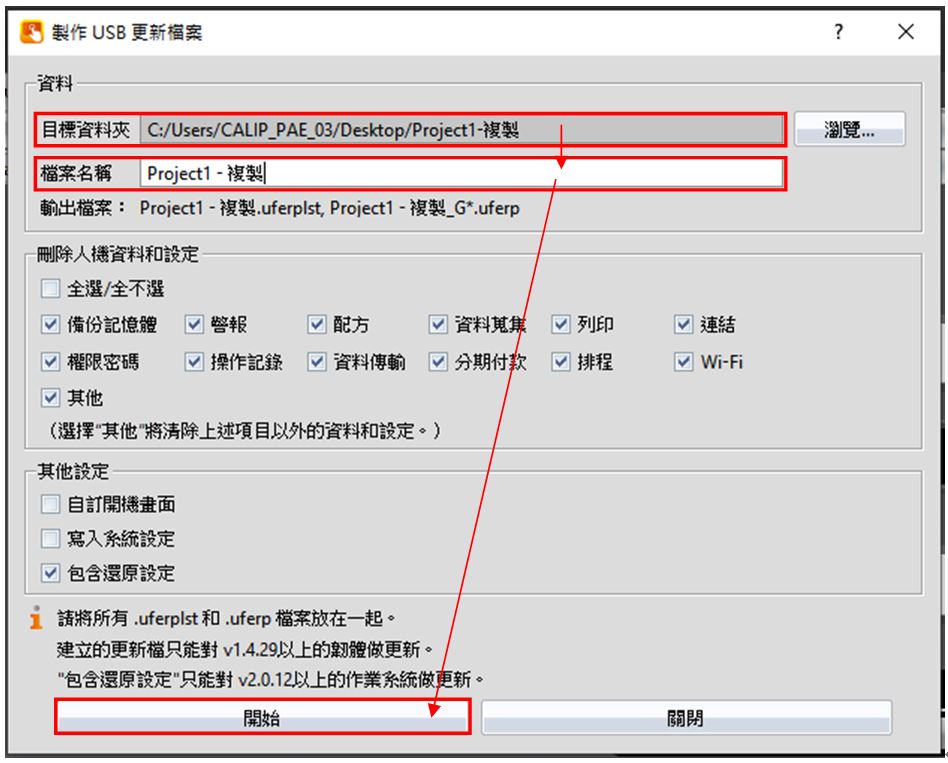Uncheck the 資料蒐集 checkbox
The width and height of the screenshot is (948, 763).
coord(438,325)
